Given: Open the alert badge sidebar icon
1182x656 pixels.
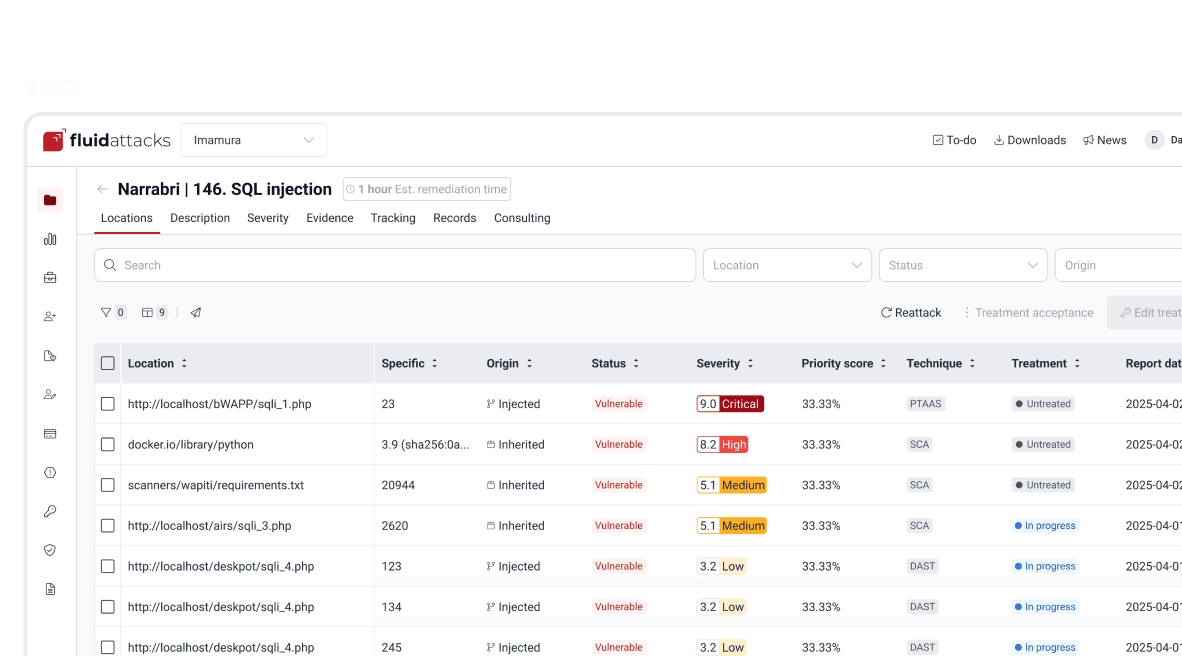Looking at the screenshot, I should coord(50,473).
